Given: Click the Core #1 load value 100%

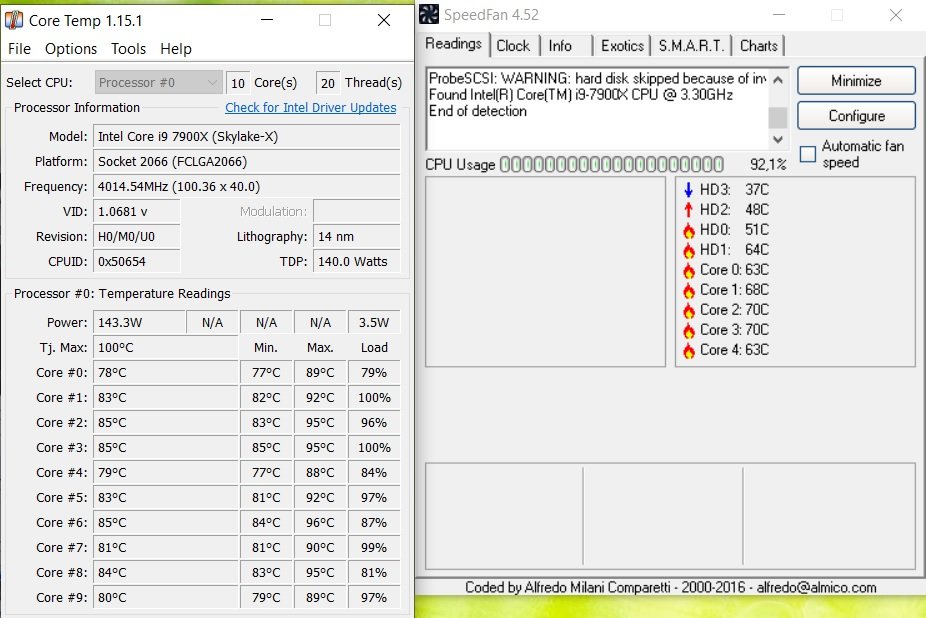Looking at the screenshot, I should tap(374, 398).
